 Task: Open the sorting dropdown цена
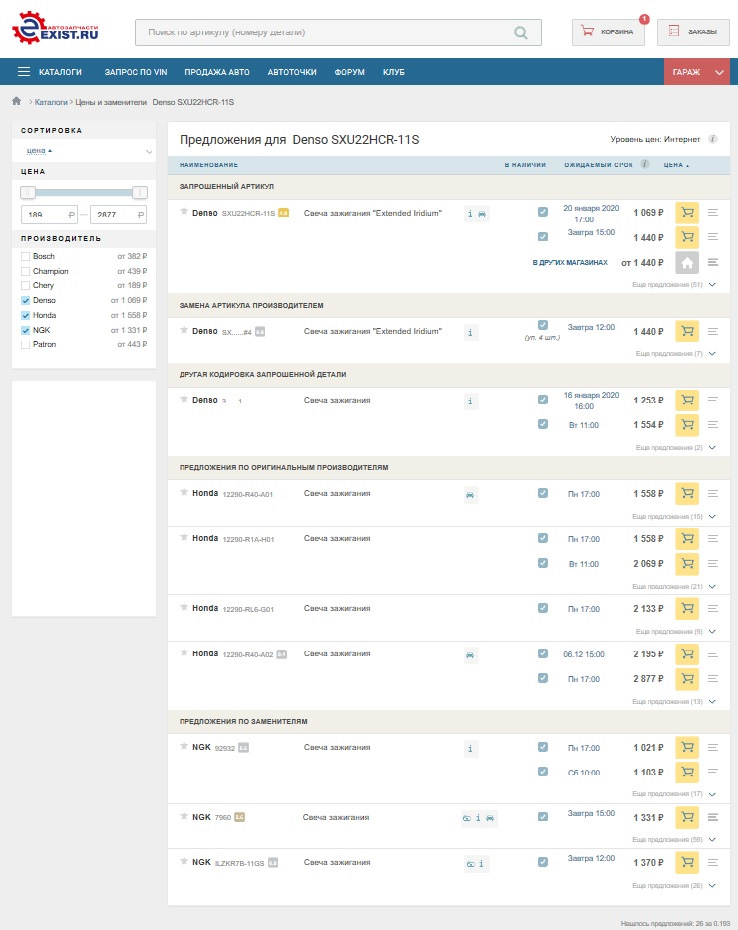(x=84, y=151)
